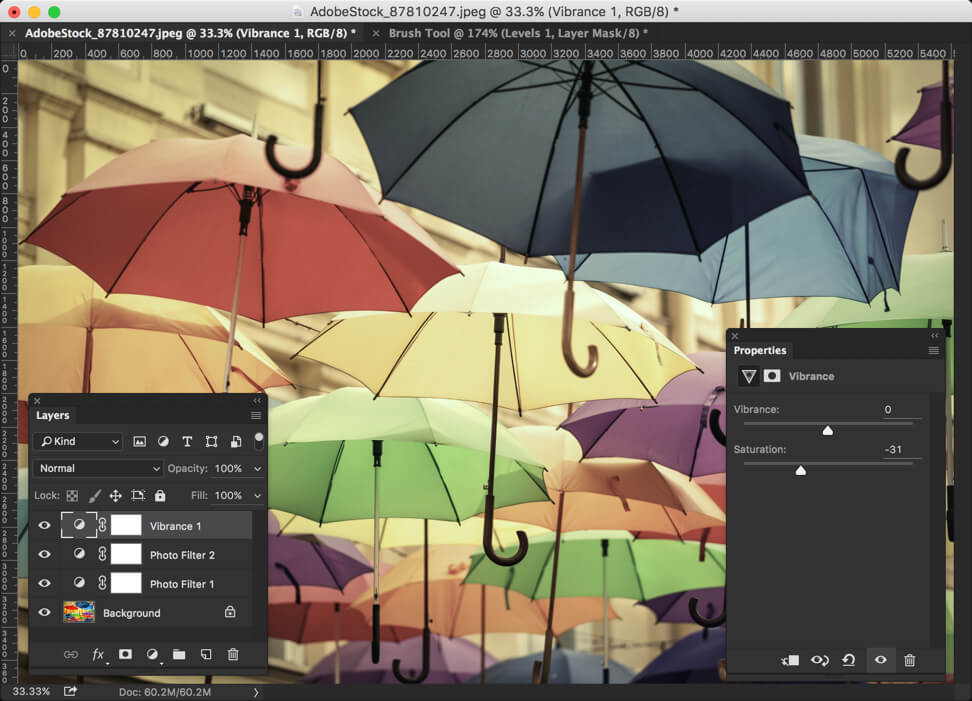
Task: Select the Layers panel tab
Action: (x=53, y=415)
